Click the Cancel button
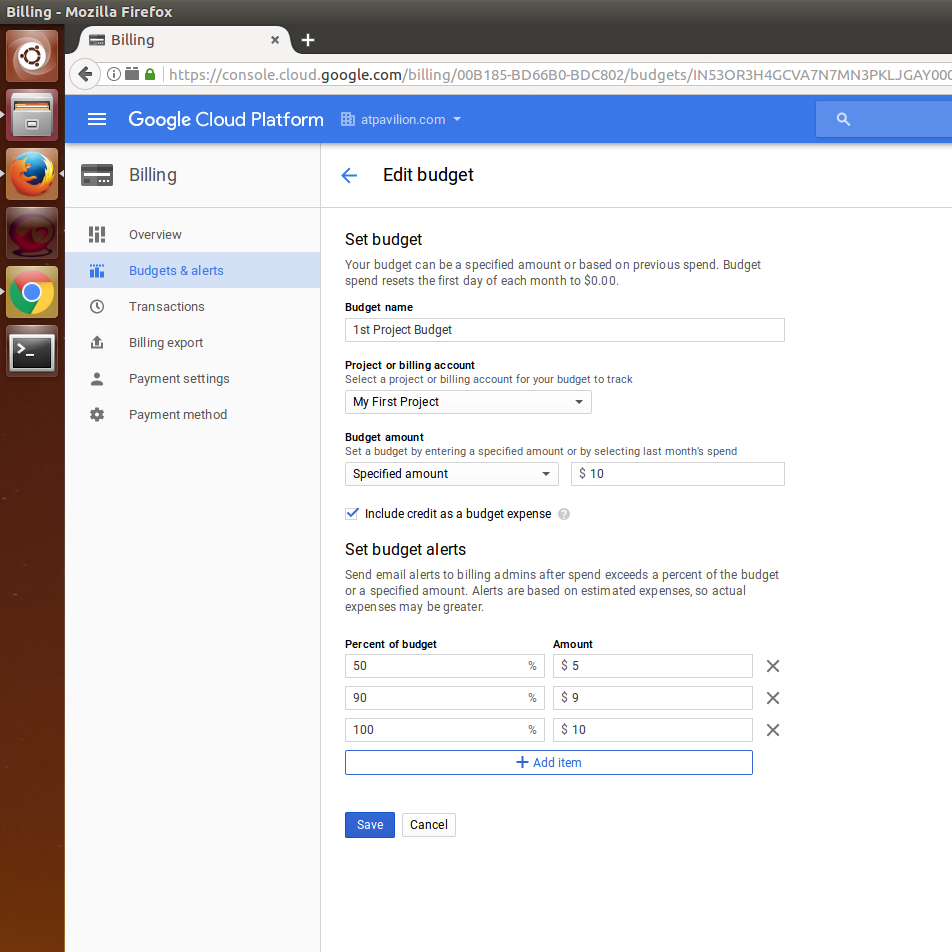The image size is (952, 952). click(x=429, y=825)
